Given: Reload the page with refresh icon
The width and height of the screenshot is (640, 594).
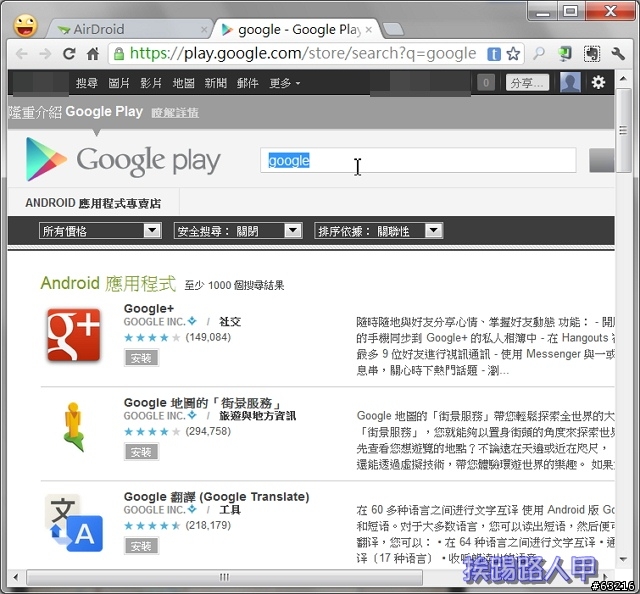Looking at the screenshot, I should pos(69,53).
